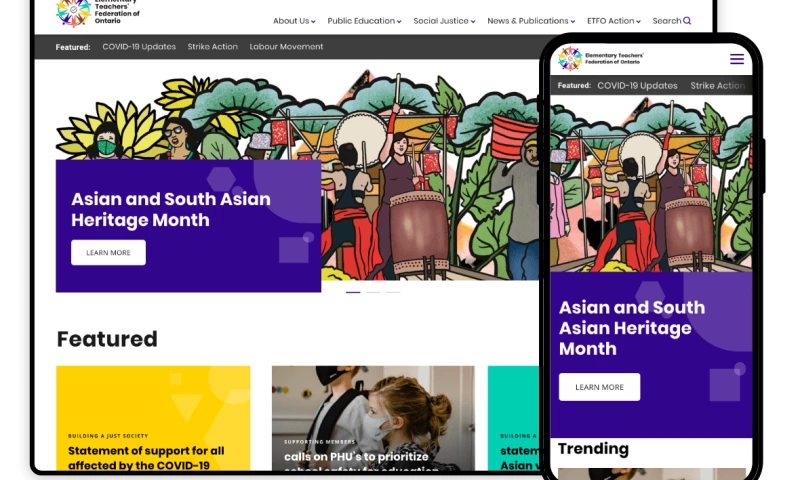Select the first carousel slide indicator
The width and height of the screenshot is (800, 480).
click(x=353, y=292)
